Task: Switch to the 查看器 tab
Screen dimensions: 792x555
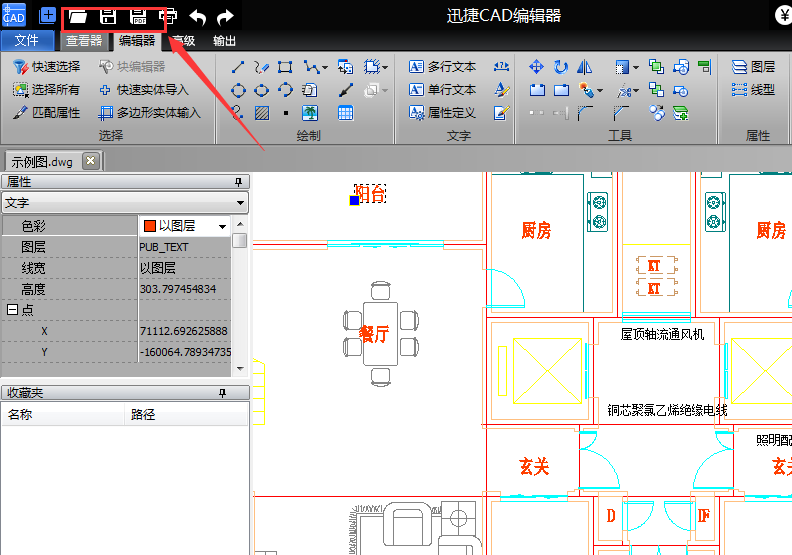Action: pyautogui.click(x=84, y=40)
